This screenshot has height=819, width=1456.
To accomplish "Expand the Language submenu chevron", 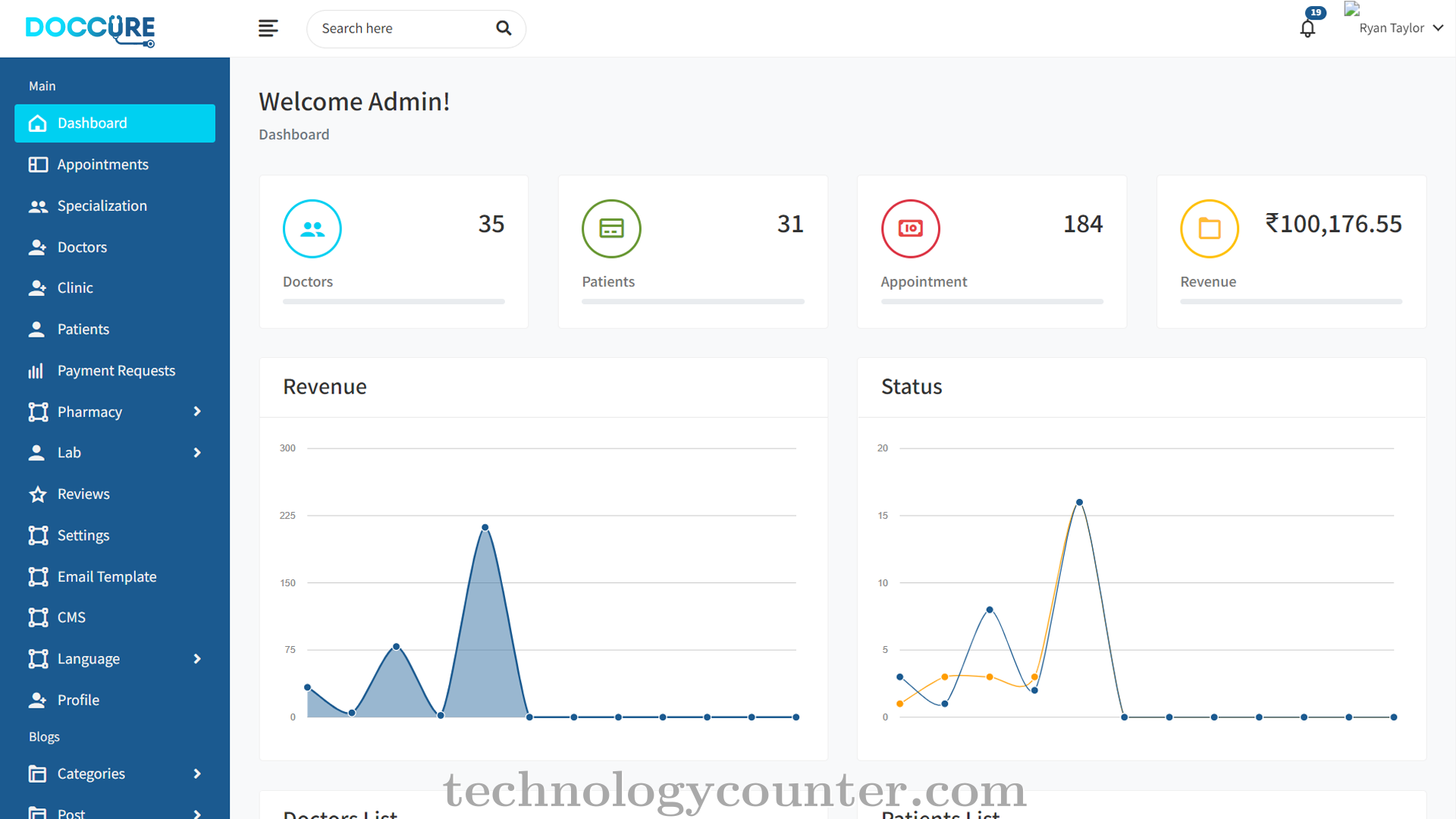I will [x=197, y=659].
